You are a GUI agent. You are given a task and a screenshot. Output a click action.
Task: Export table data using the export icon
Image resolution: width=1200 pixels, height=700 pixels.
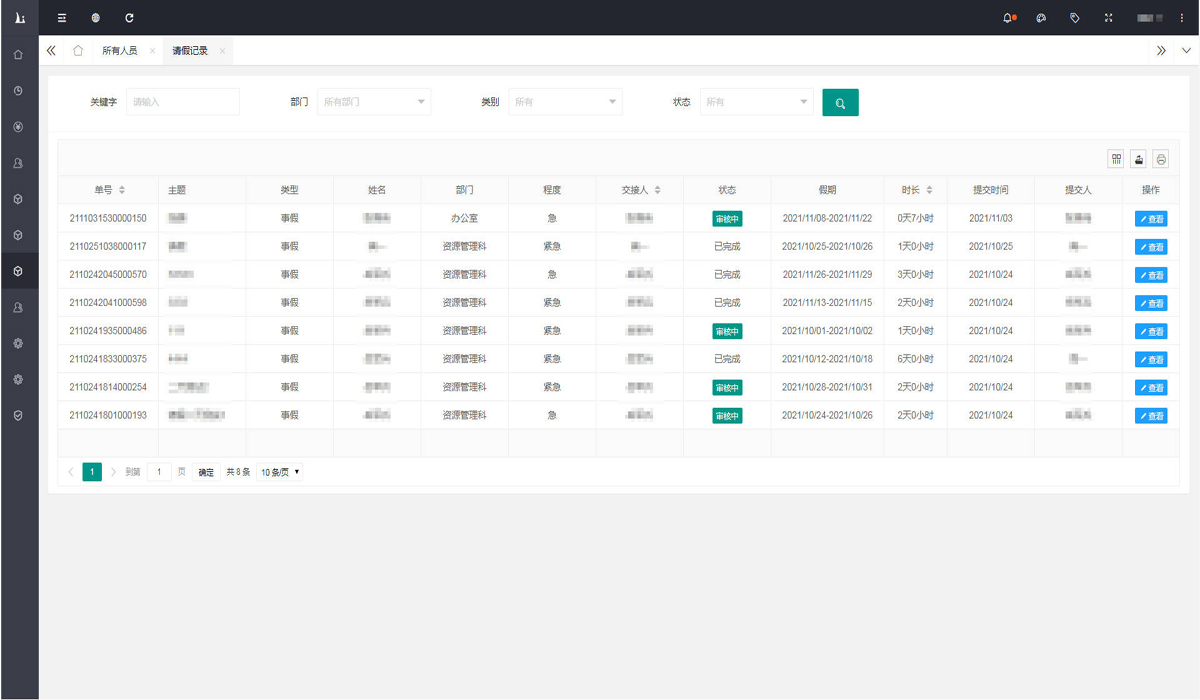point(1138,159)
